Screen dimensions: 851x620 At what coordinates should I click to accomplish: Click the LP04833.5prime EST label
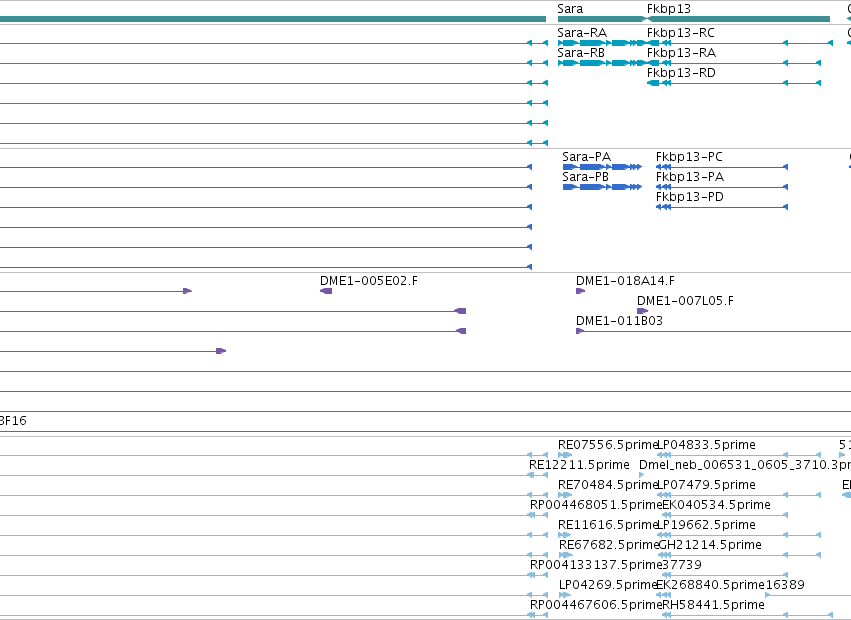(x=706, y=445)
